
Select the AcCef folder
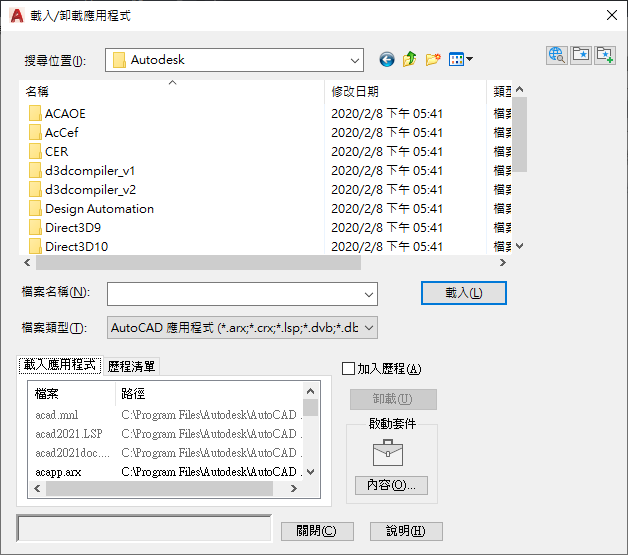54,133
